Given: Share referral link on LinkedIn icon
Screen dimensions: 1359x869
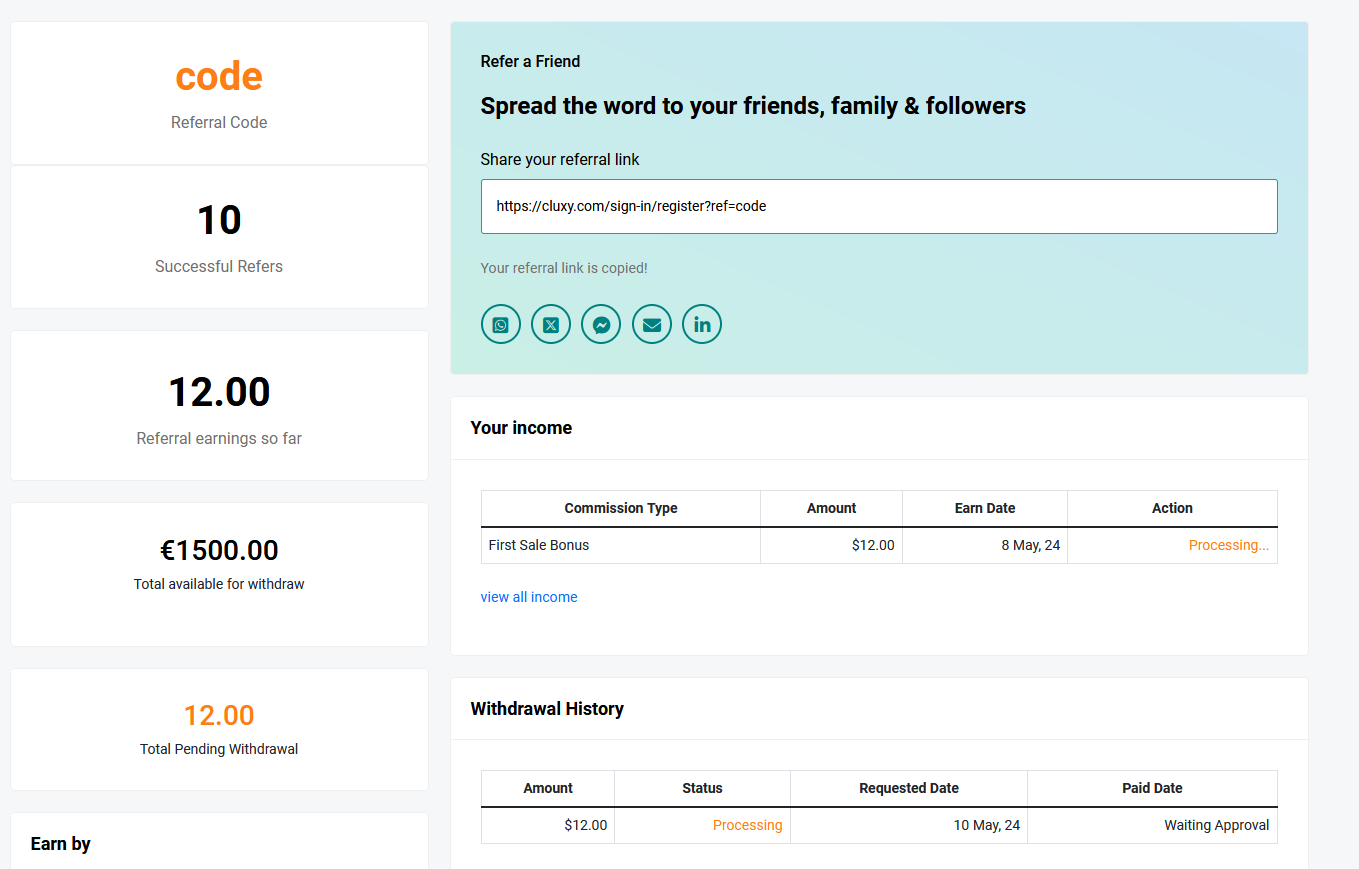Looking at the screenshot, I should (x=701, y=324).
